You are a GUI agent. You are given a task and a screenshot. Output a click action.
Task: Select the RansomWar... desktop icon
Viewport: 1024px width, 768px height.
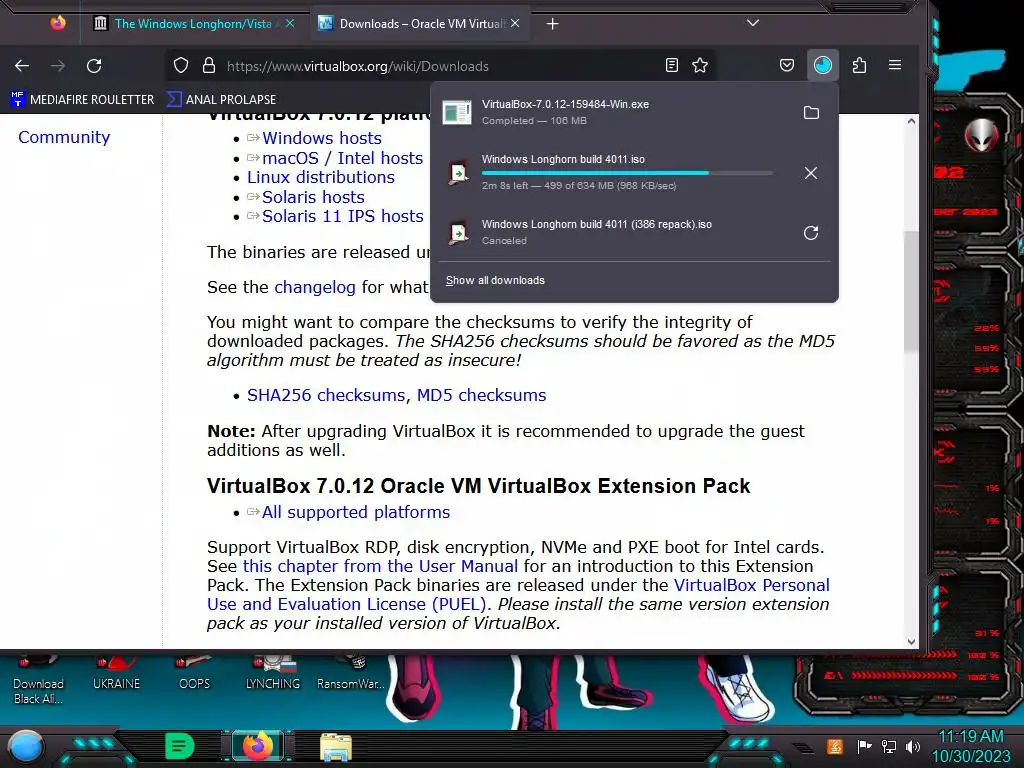(x=351, y=673)
